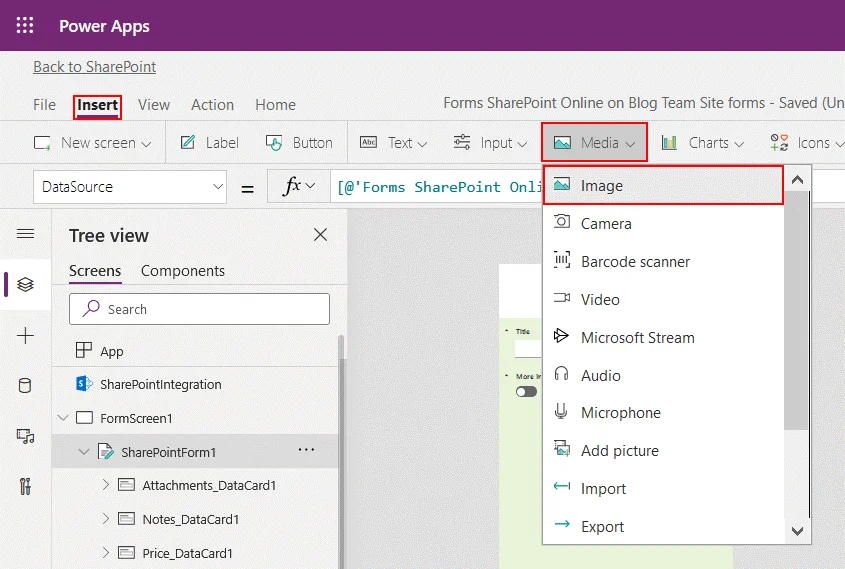Open the Charts dropdown in ribbon
This screenshot has width=845, height=569.
702,143
